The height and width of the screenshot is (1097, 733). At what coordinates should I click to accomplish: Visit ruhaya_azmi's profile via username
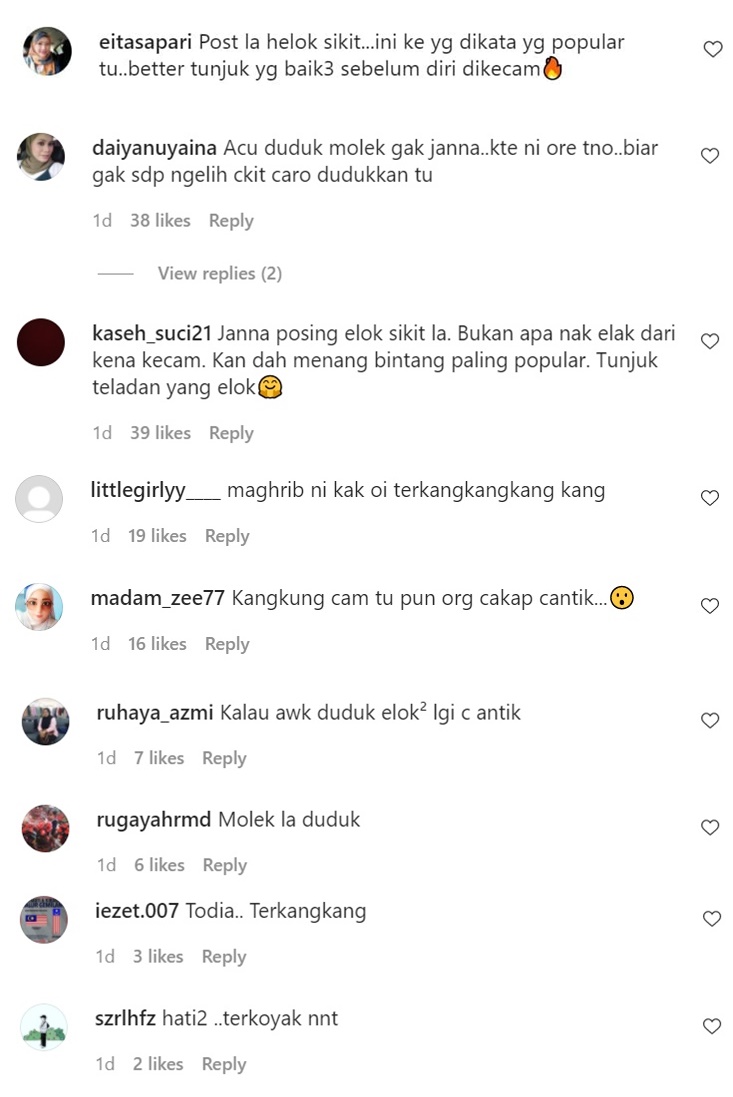(x=155, y=713)
